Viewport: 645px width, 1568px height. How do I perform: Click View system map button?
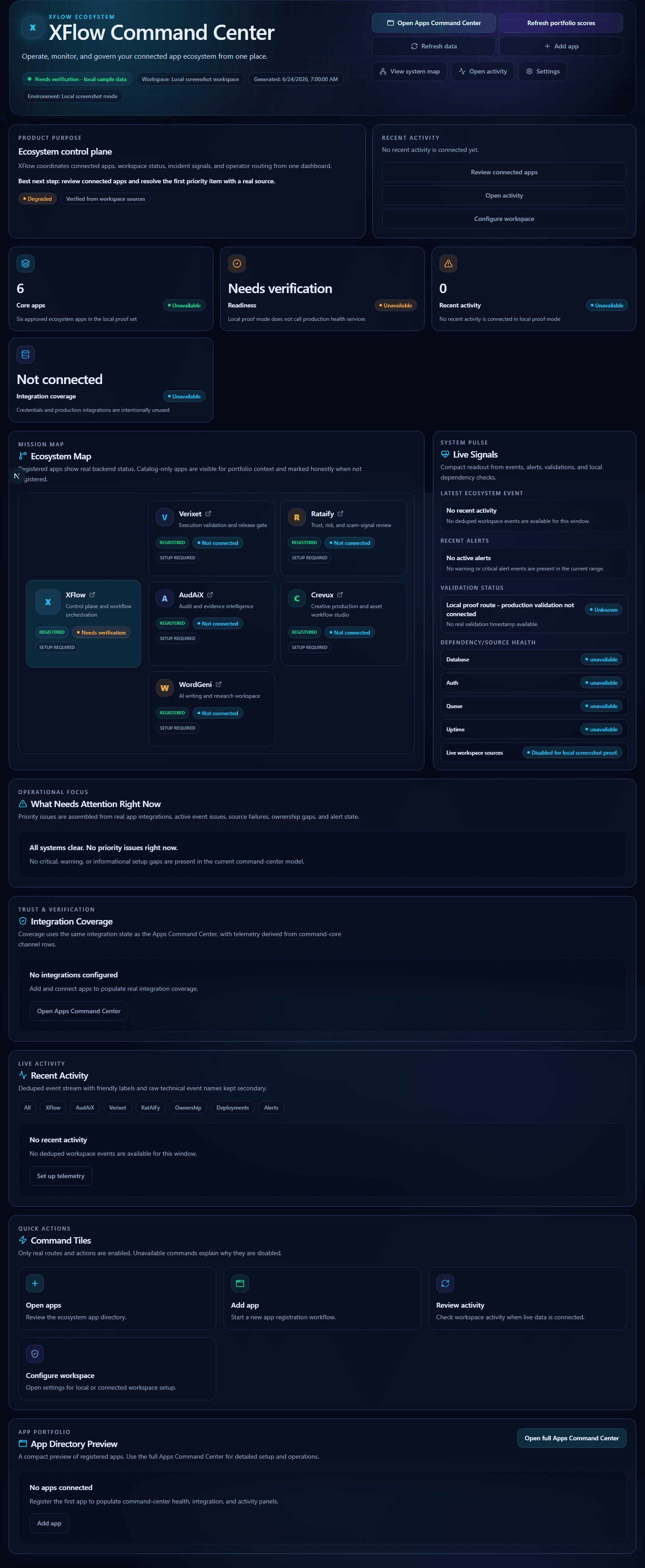click(409, 71)
